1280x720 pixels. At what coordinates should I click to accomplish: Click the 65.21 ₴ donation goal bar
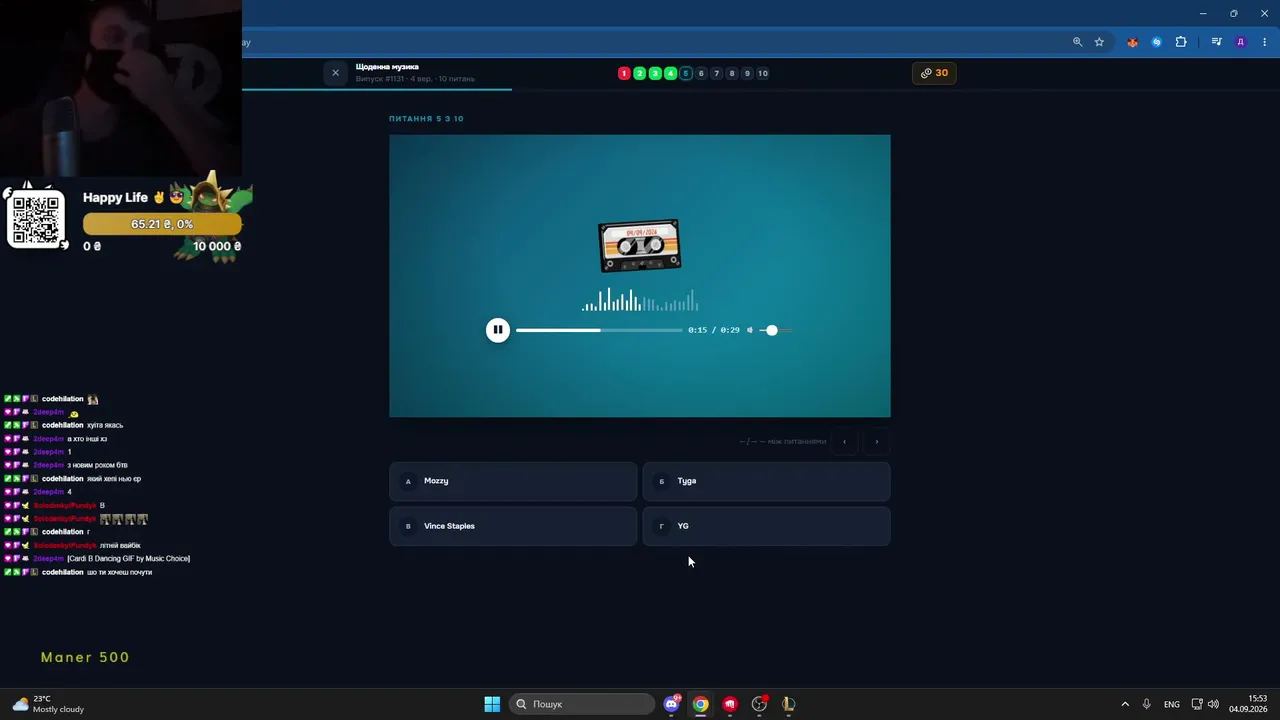[162, 224]
